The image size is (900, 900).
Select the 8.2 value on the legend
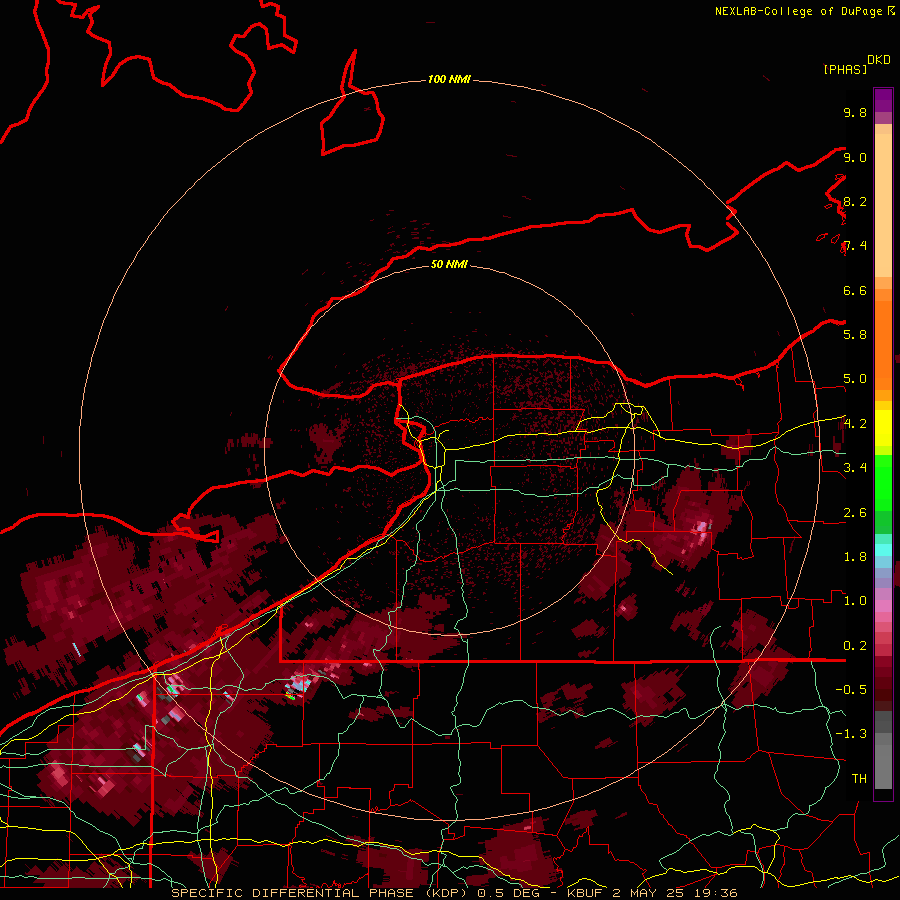click(x=855, y=201)
